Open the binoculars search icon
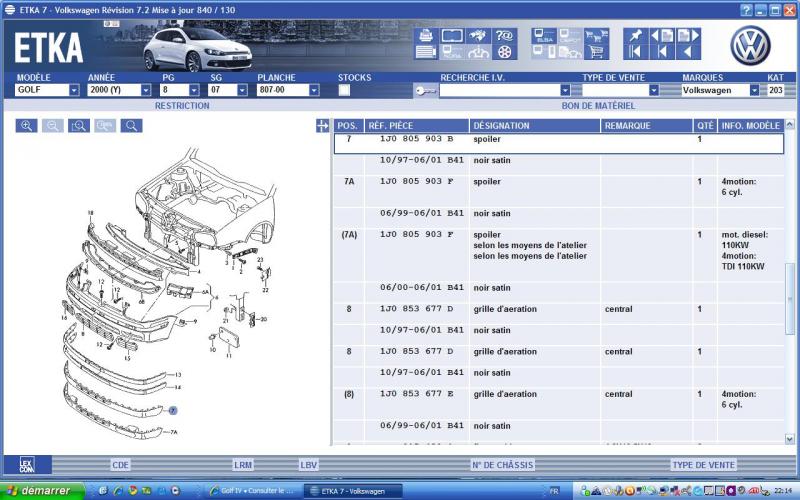 point(478,35)
